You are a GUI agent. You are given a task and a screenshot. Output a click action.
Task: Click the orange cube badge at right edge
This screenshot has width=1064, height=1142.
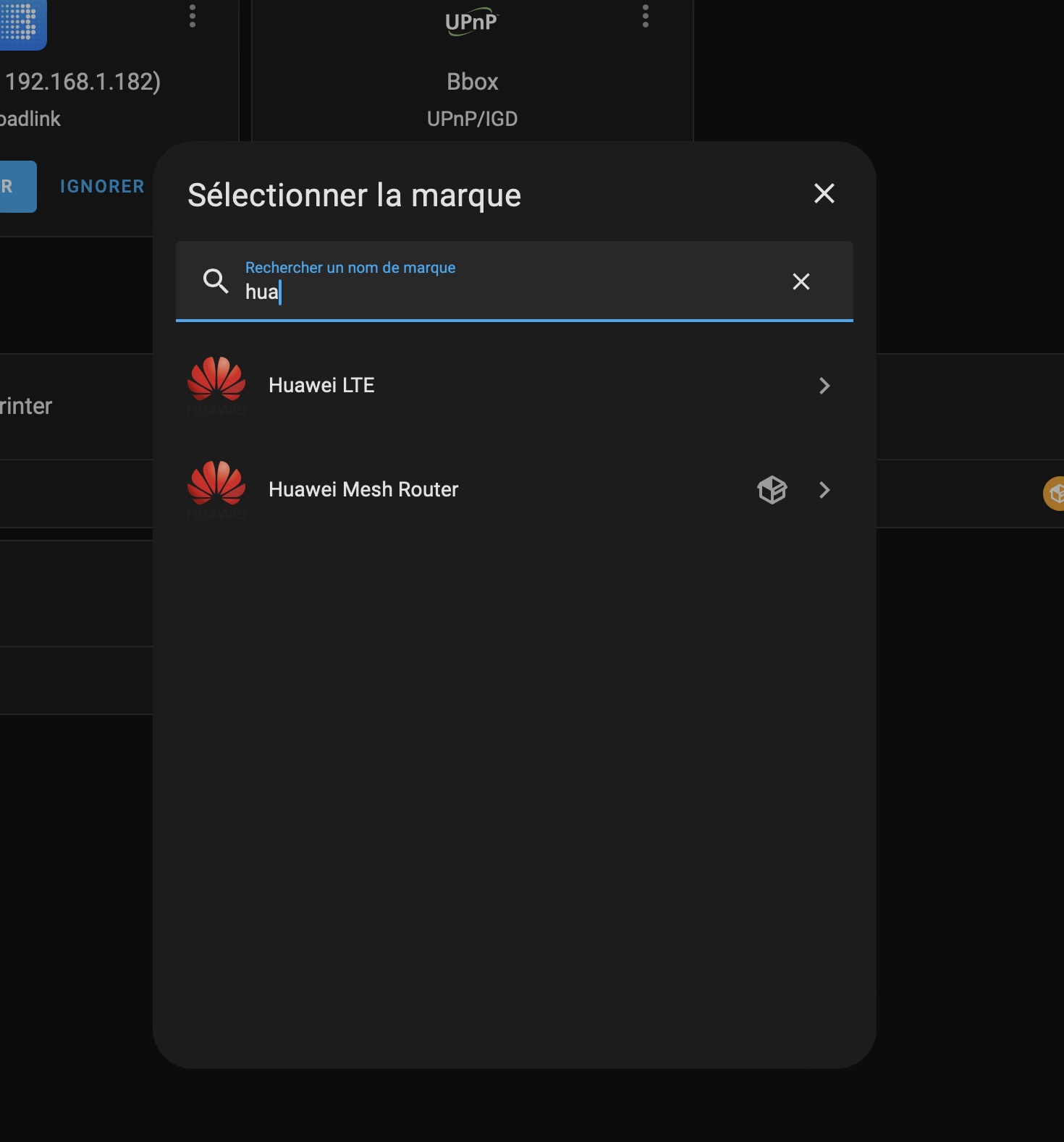point(1054,494)
